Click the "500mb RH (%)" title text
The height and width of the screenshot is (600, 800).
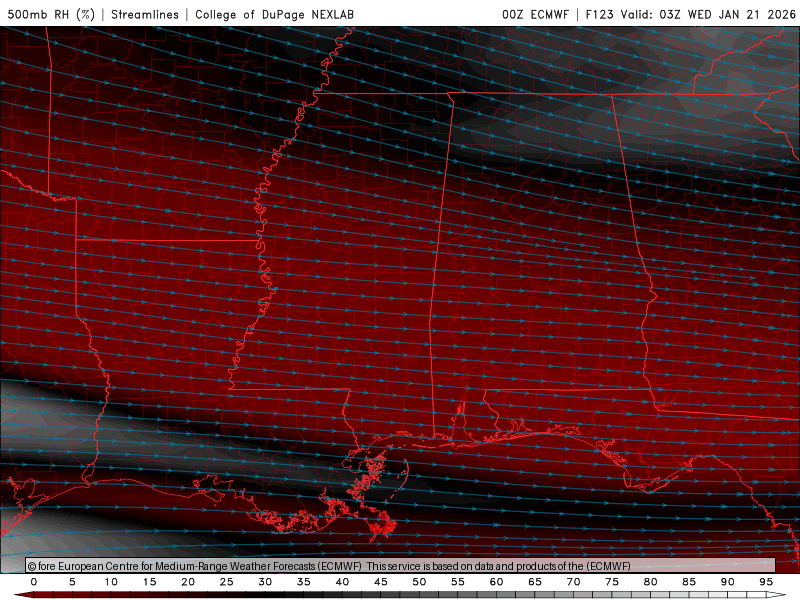51,14
